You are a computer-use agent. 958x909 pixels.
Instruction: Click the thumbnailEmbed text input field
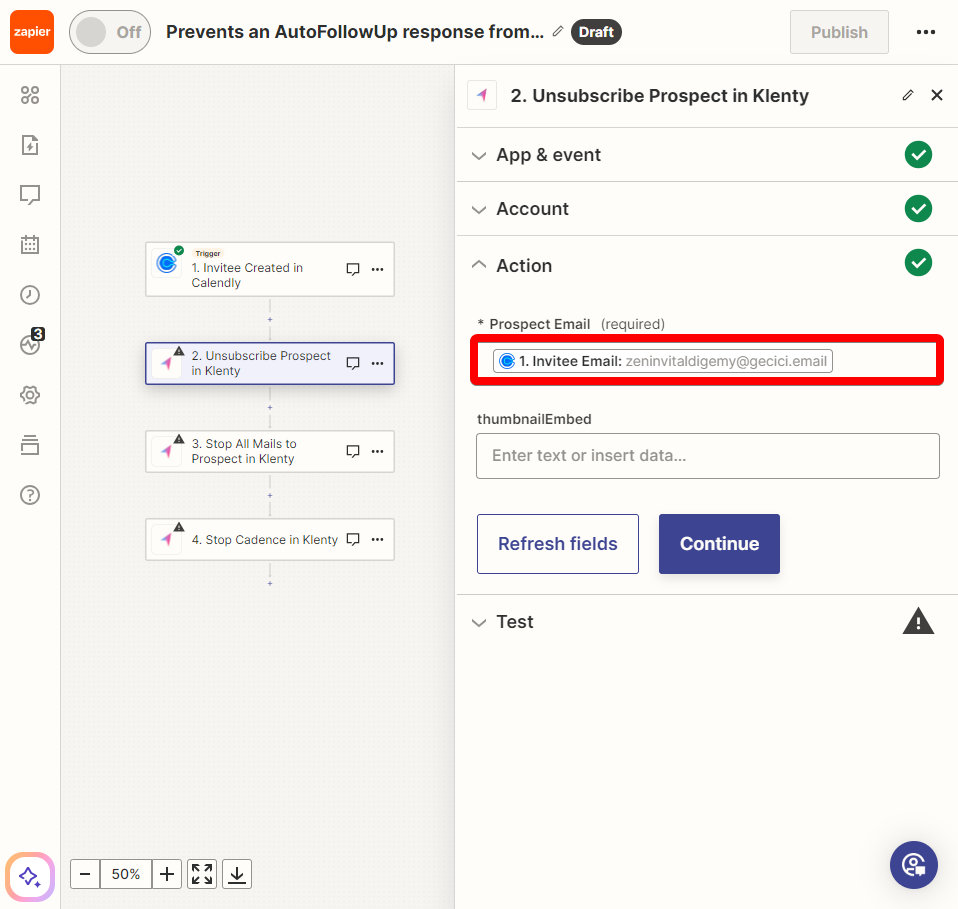tap(708, 456)
